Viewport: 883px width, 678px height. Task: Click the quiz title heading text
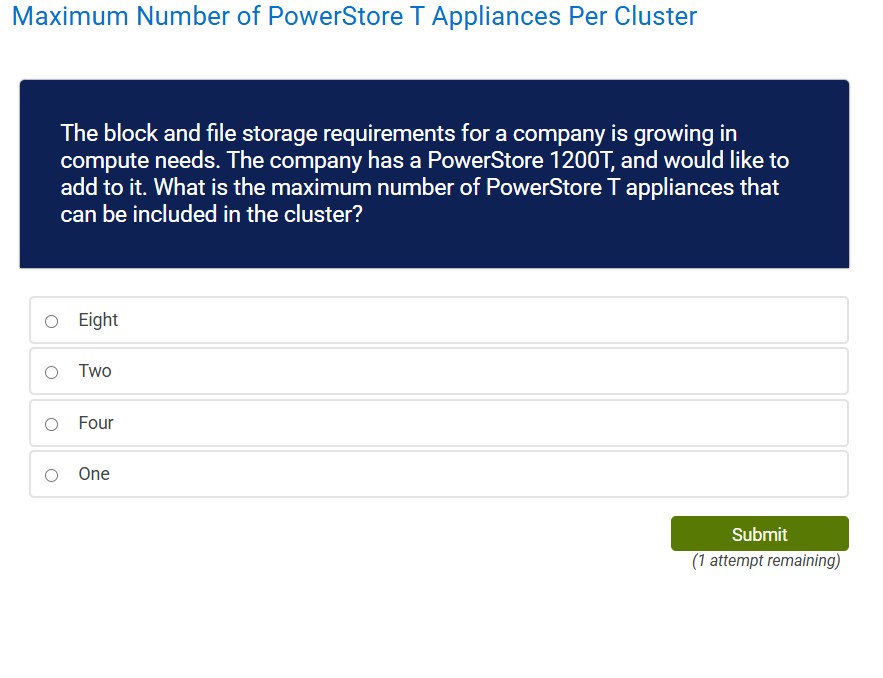(353, 16)
